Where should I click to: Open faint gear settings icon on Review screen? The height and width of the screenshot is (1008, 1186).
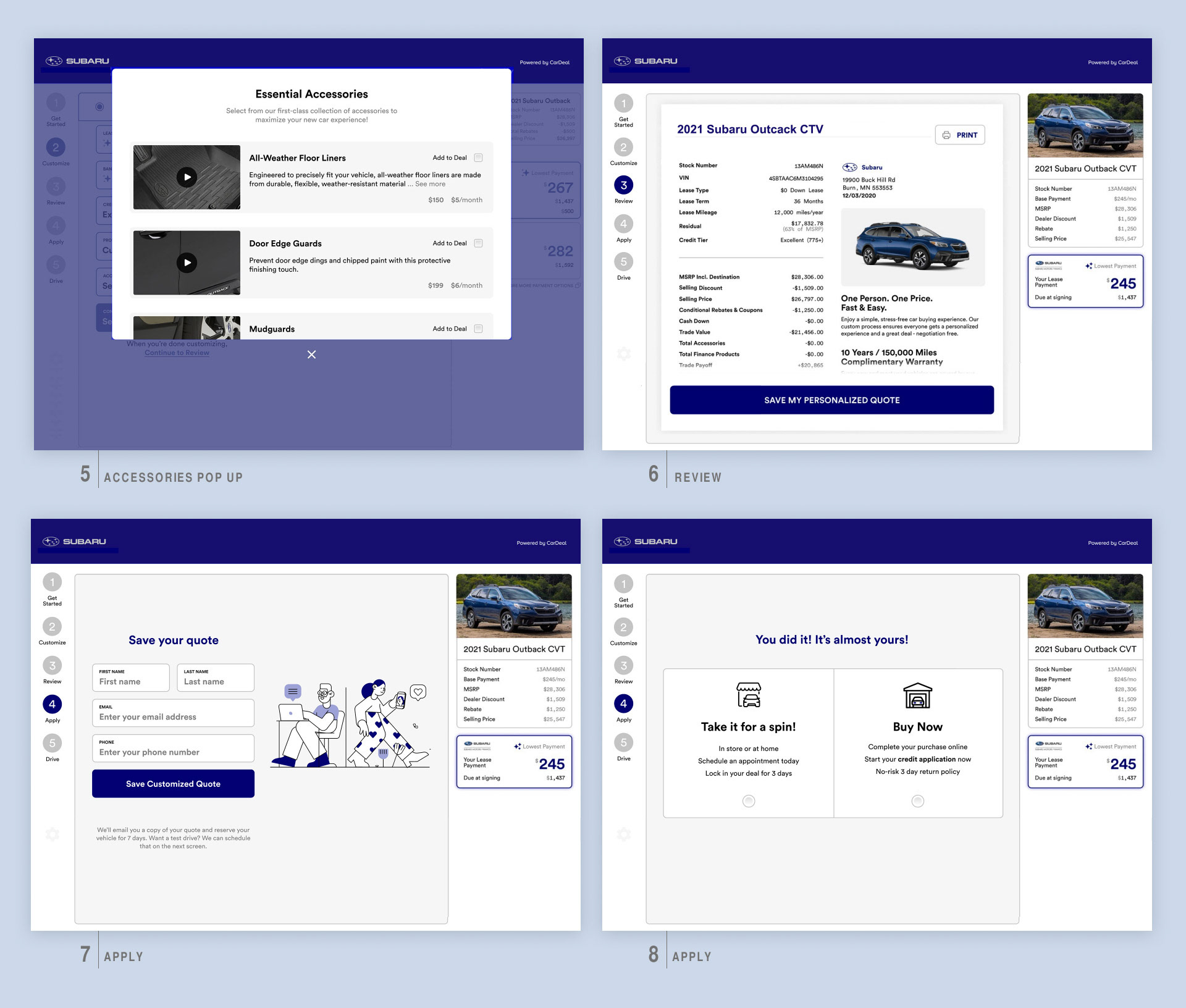pyautogui.click(x=624, y=354)
